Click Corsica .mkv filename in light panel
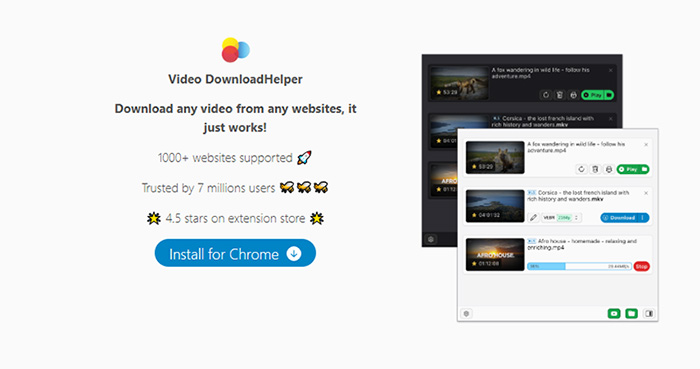 (x=578, y=196)
